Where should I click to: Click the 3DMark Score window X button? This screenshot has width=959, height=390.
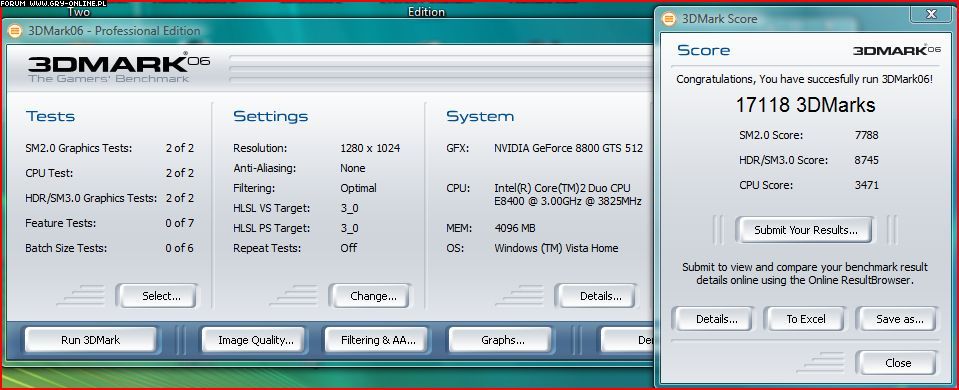click(x=931, y=14)
